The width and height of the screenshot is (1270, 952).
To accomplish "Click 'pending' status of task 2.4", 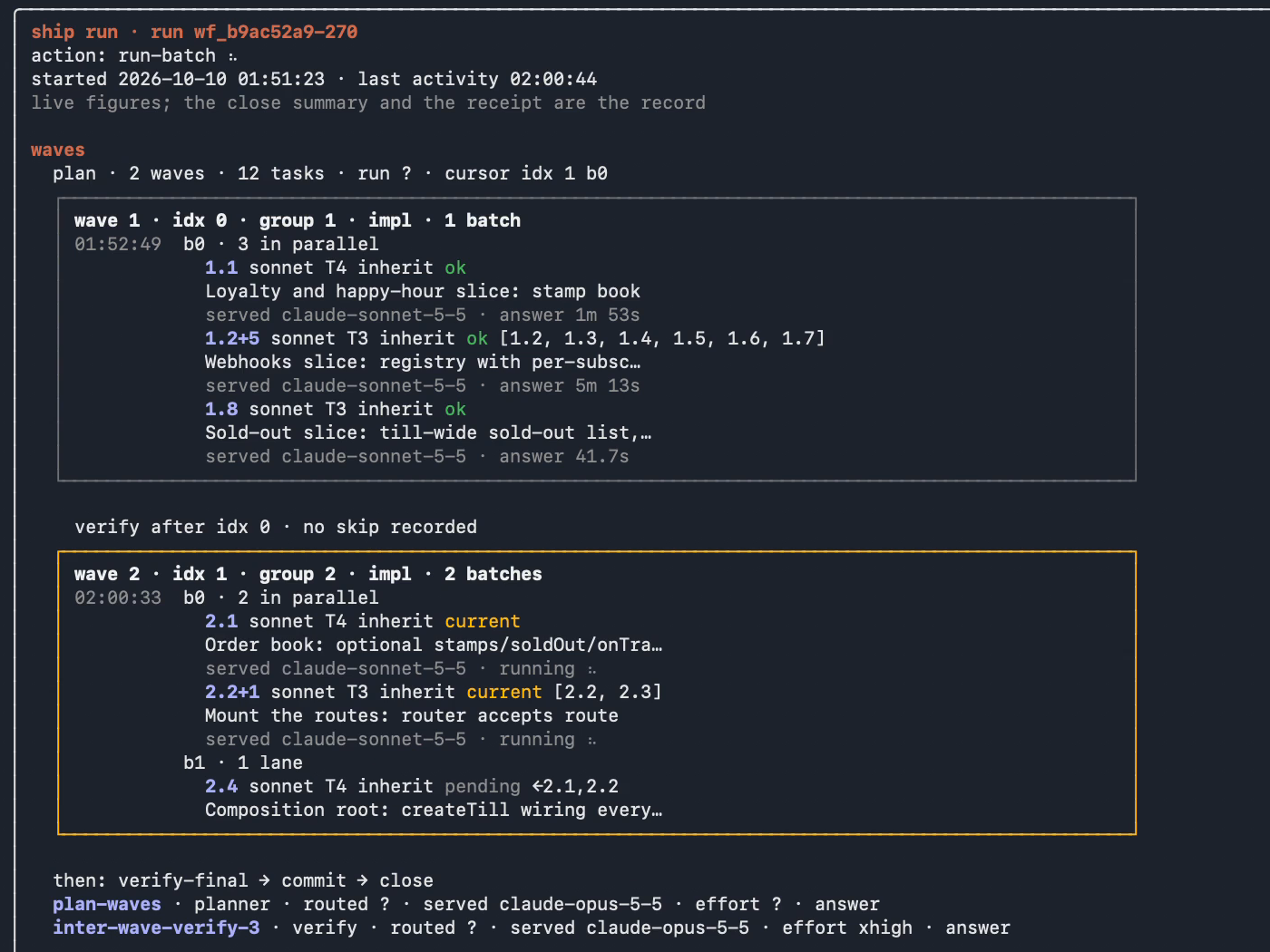I will (x=483, y=786).
